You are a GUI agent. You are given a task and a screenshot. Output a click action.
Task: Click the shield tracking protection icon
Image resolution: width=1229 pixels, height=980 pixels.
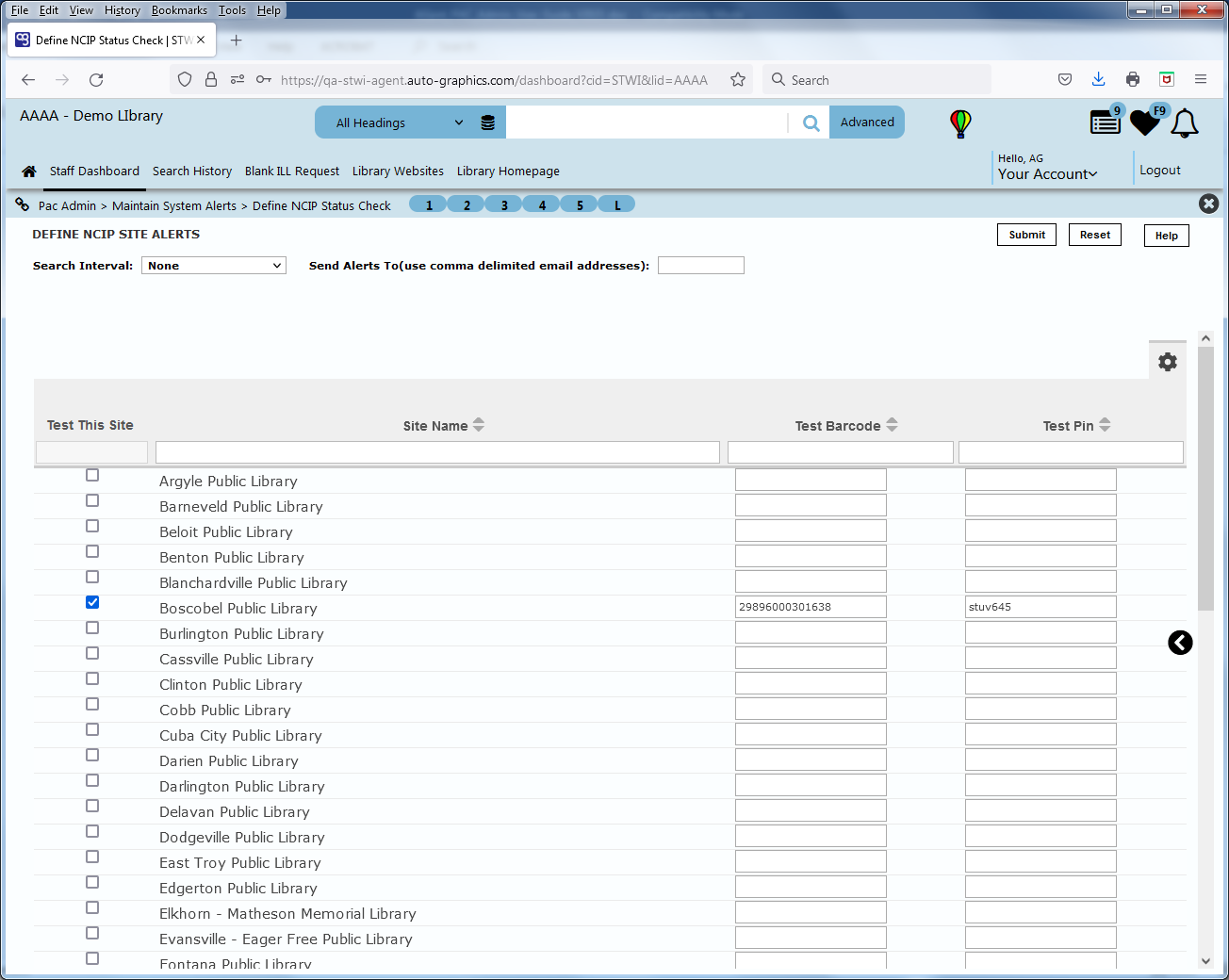(x=185, y=80)
